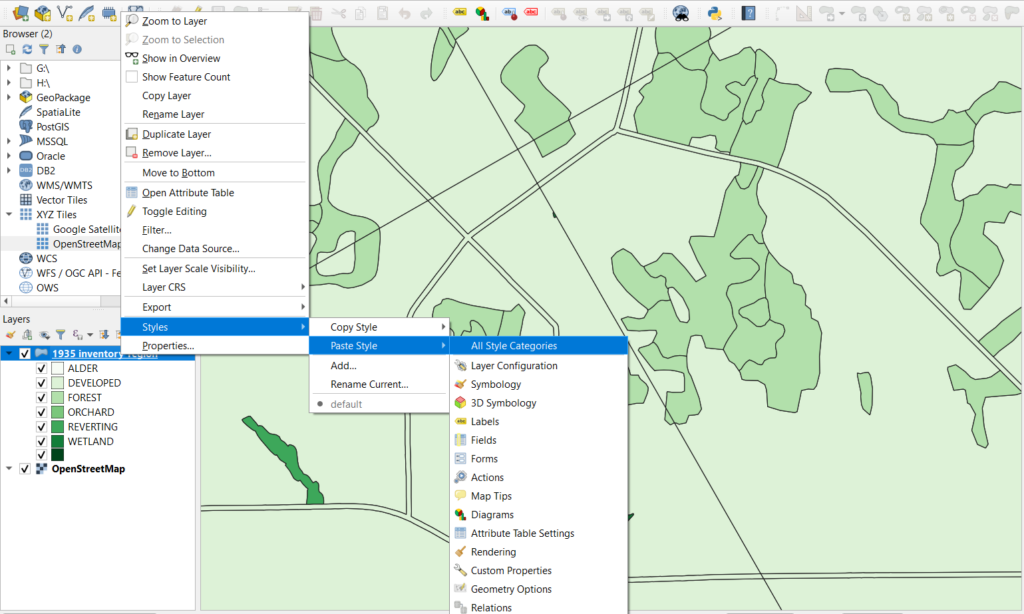Open the Python console icon
The height and width of the screenshot is (614, 1024).
[x=714, y=12]
